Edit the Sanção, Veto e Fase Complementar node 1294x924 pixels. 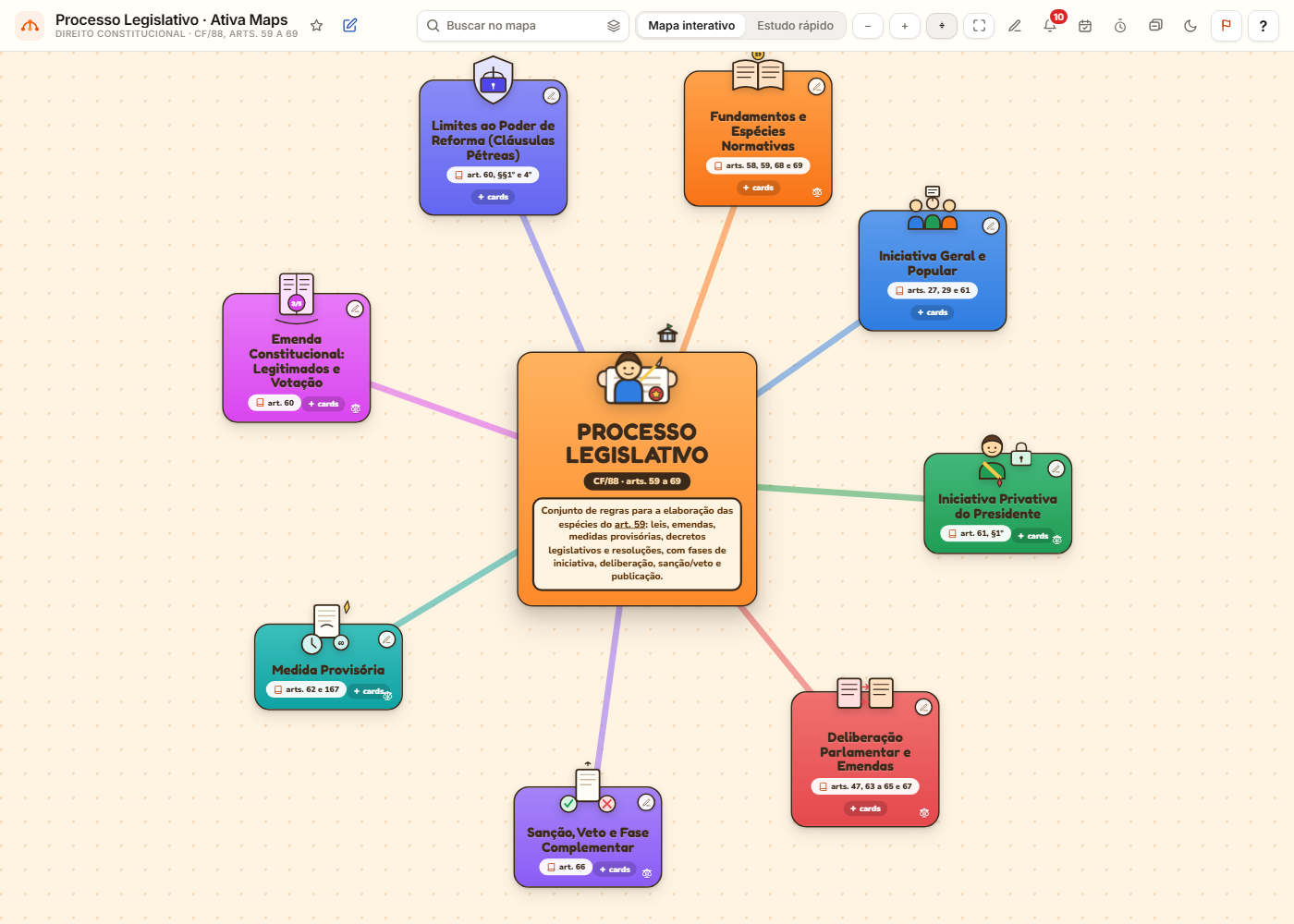click(646, 802)
